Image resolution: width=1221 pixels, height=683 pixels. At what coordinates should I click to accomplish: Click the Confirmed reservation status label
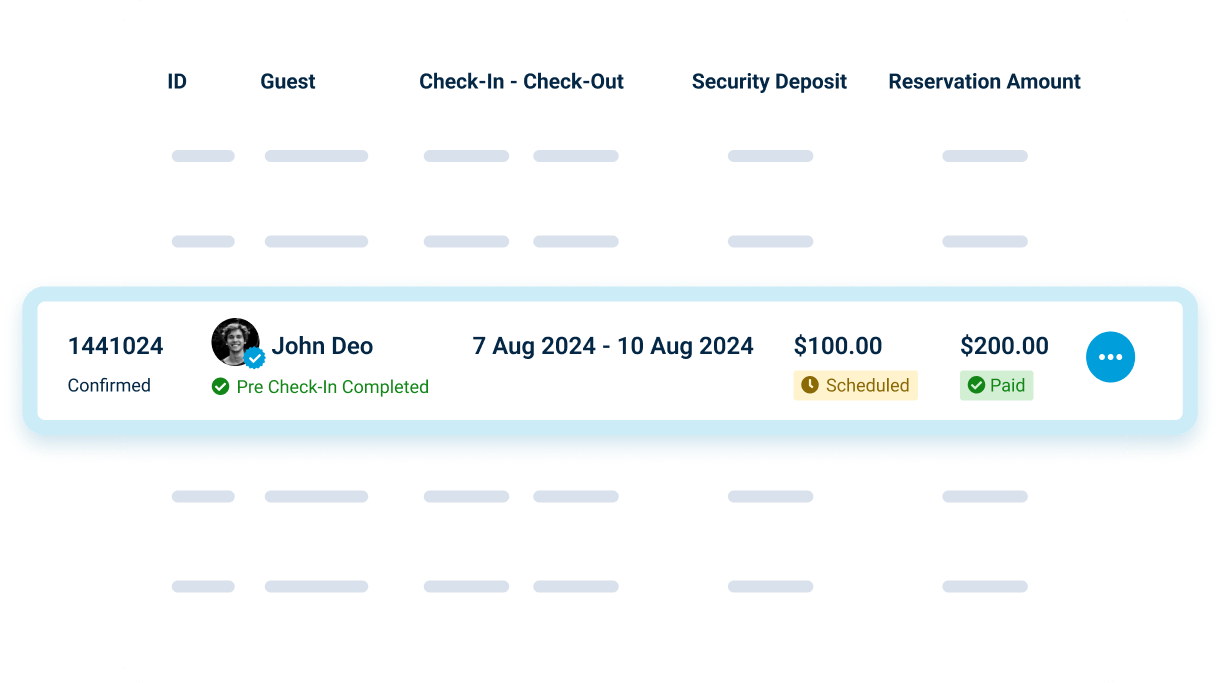pos(109,385)
